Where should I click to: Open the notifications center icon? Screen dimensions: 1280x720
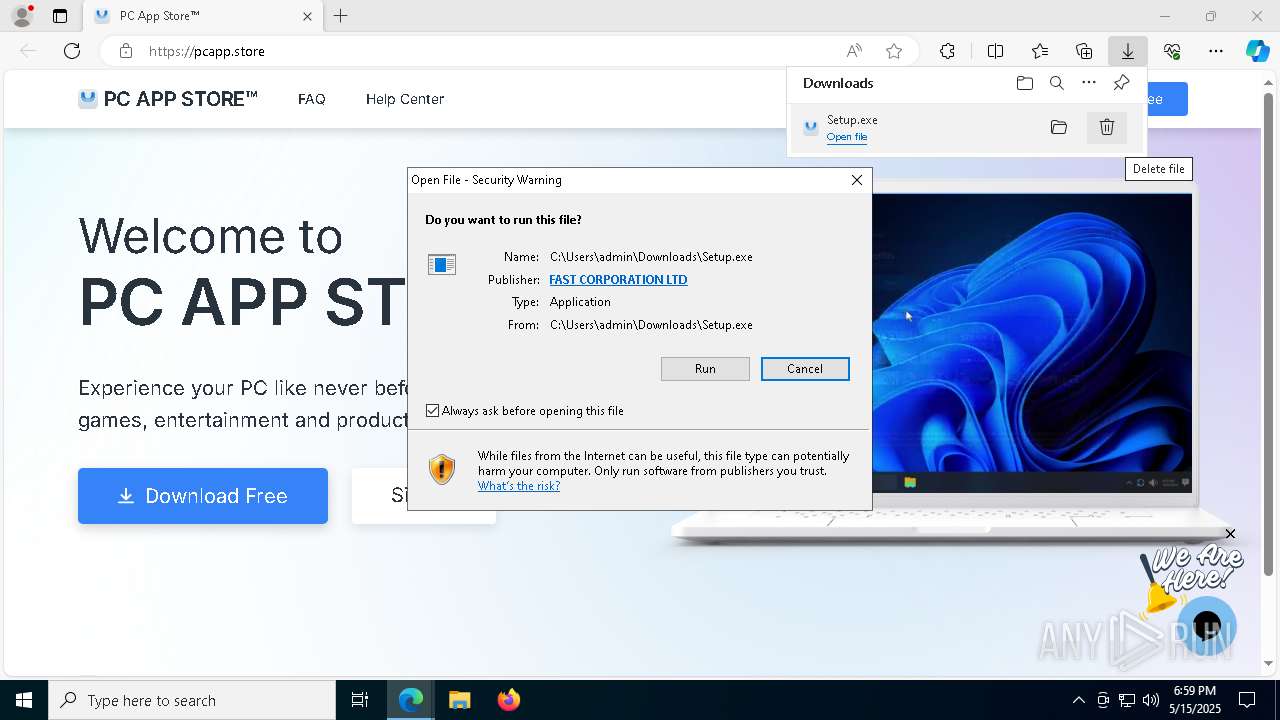(1247, 700)
